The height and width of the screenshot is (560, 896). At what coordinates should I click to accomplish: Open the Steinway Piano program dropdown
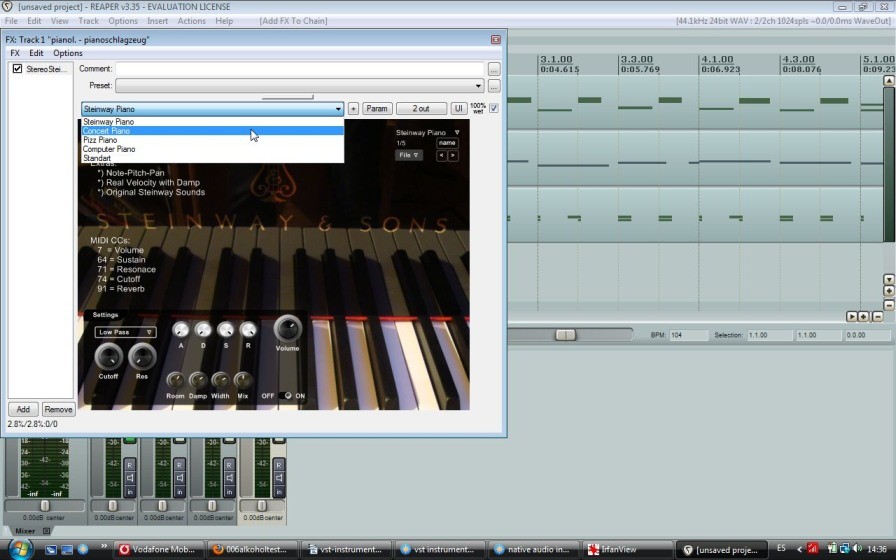pyautogui.click(x=212, y=109)
